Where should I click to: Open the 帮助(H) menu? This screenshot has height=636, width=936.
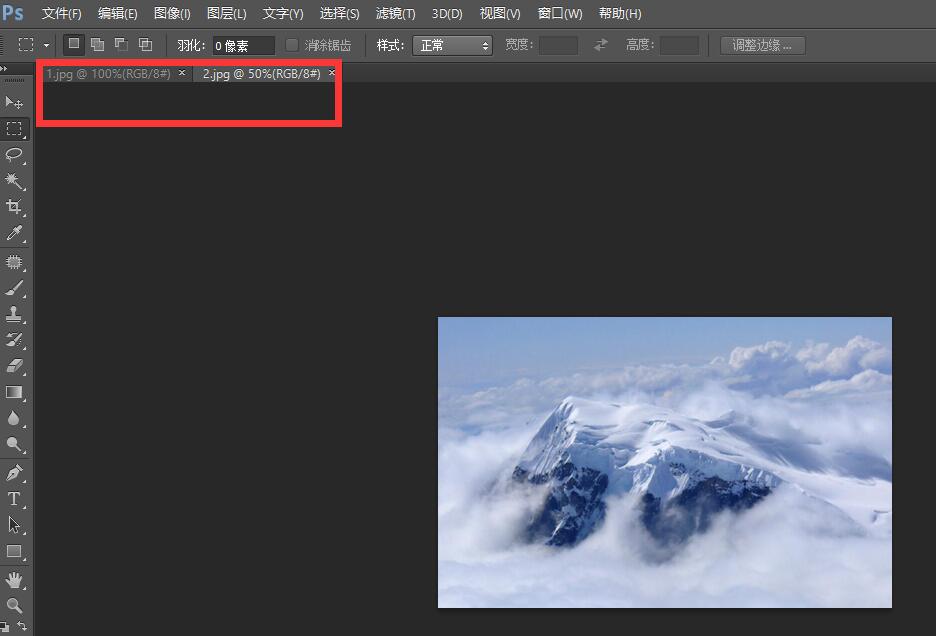(620, 13)
